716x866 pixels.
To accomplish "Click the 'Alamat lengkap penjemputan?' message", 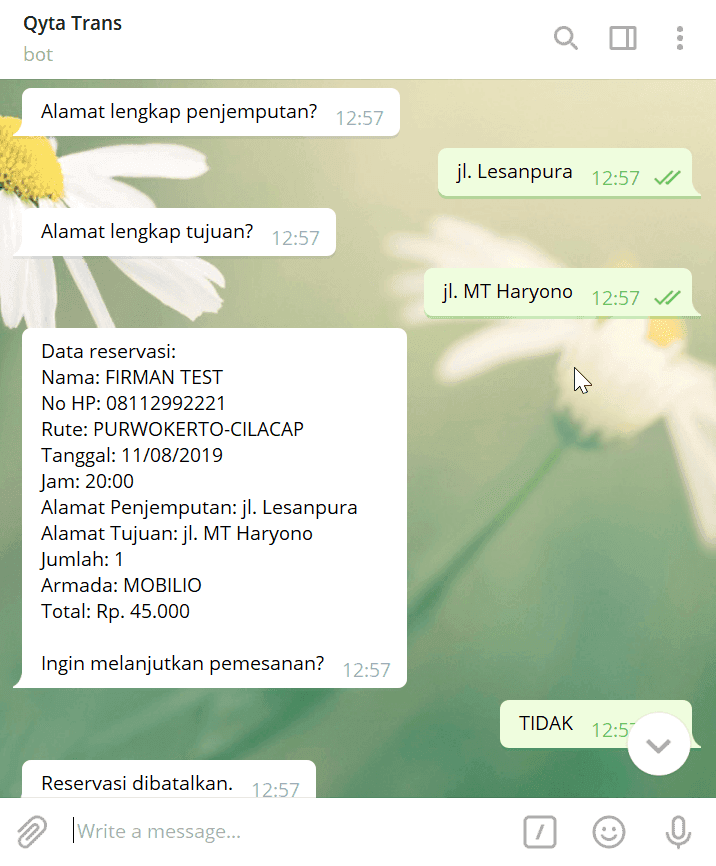I will coord(210,112).
